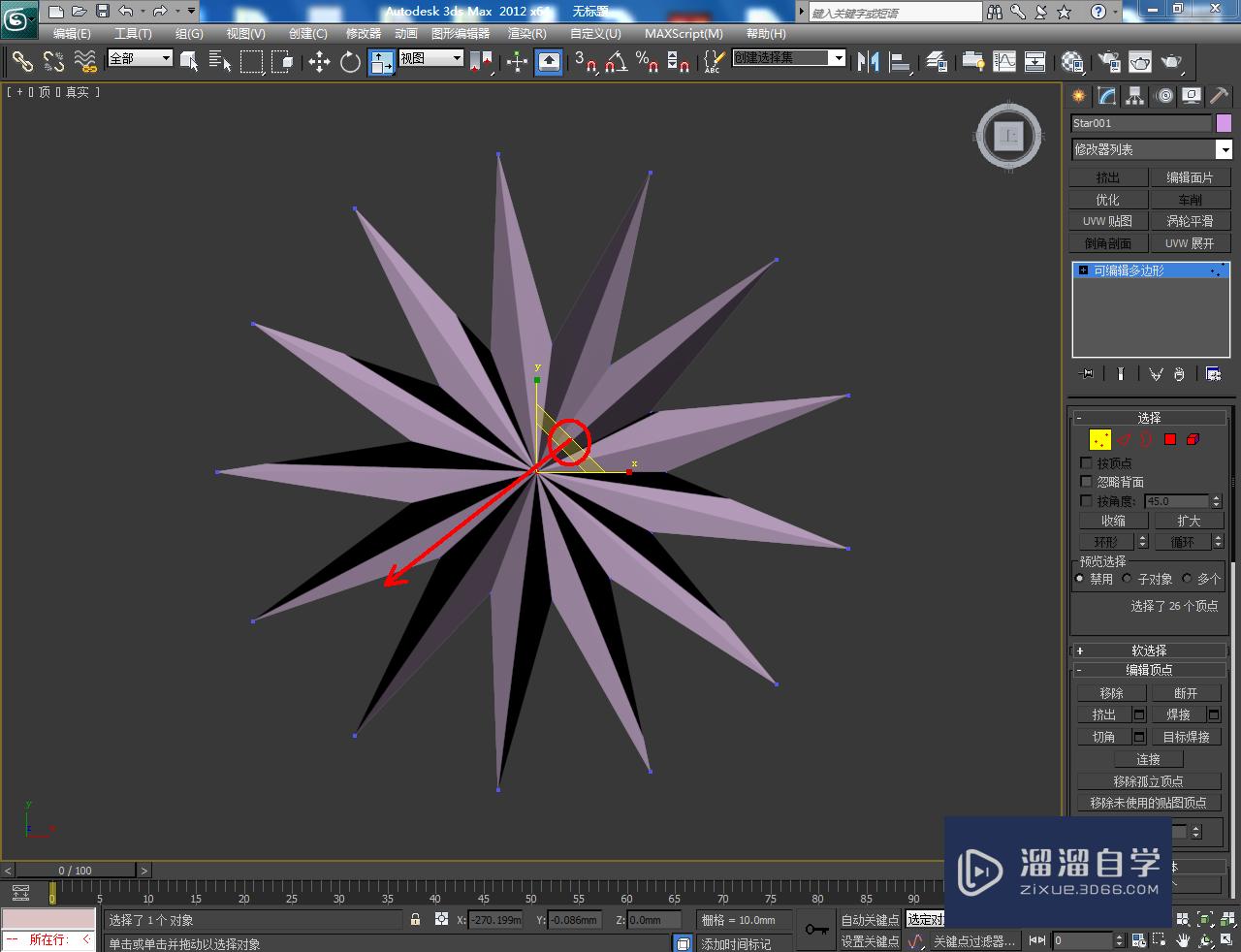
Task: Open the 创建选择集 named selection dropdown
Action: coord(789,58)
